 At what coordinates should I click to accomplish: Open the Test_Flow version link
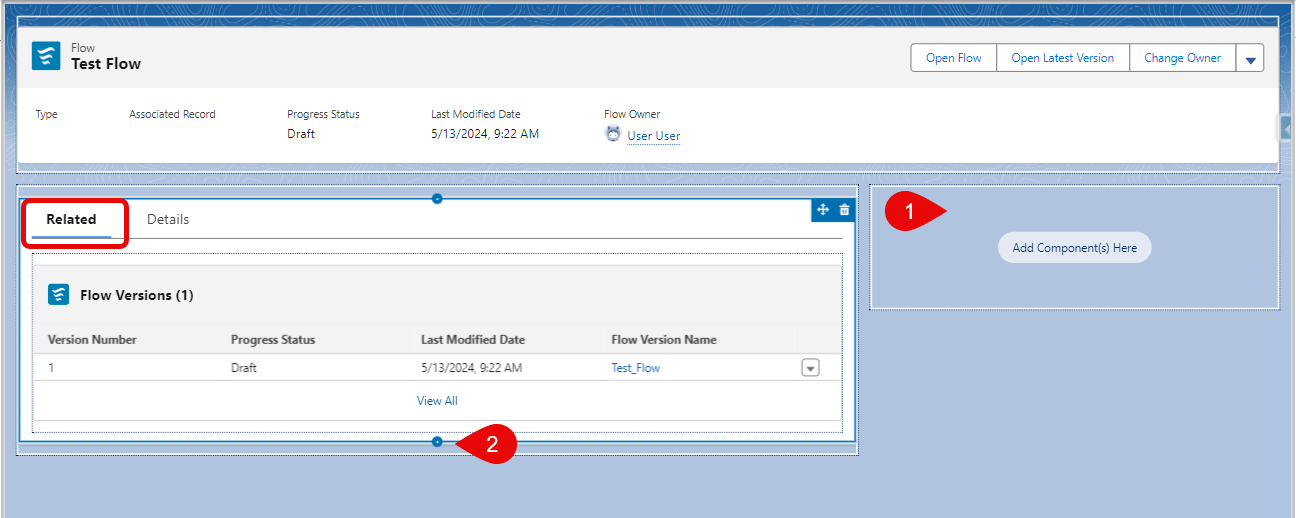pos(636,368)
